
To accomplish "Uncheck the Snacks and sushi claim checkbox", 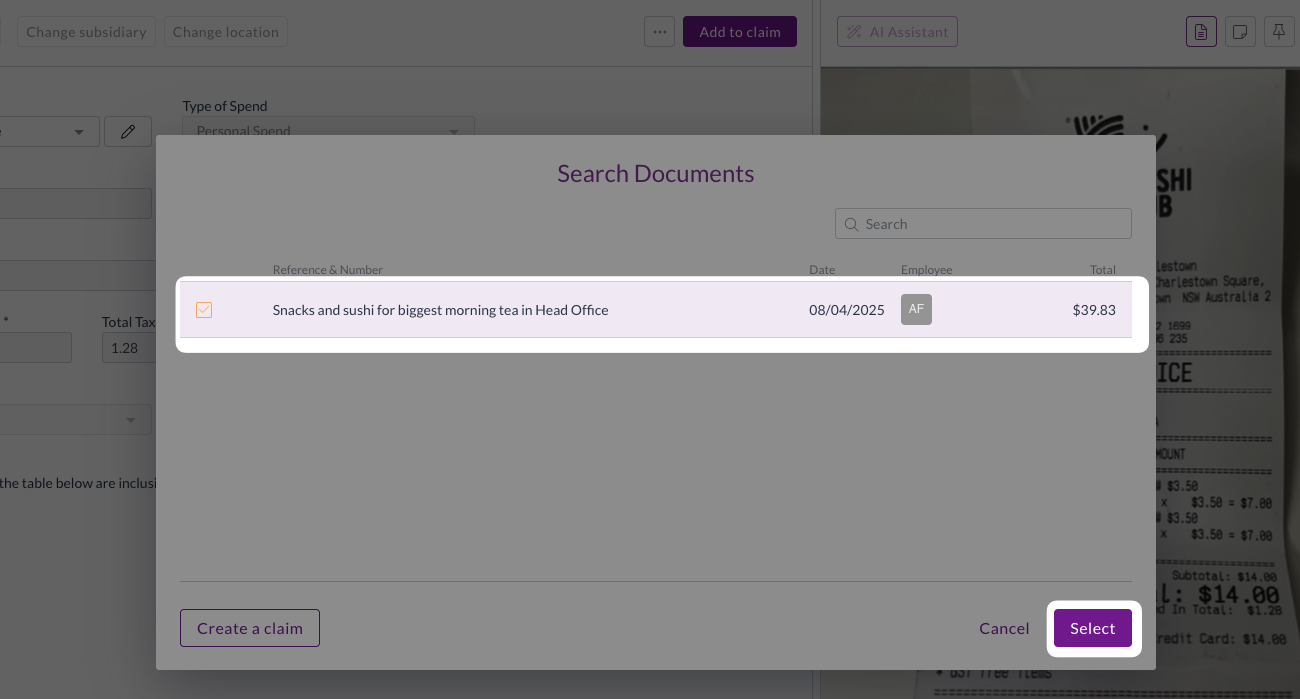I will coord(204,310).
